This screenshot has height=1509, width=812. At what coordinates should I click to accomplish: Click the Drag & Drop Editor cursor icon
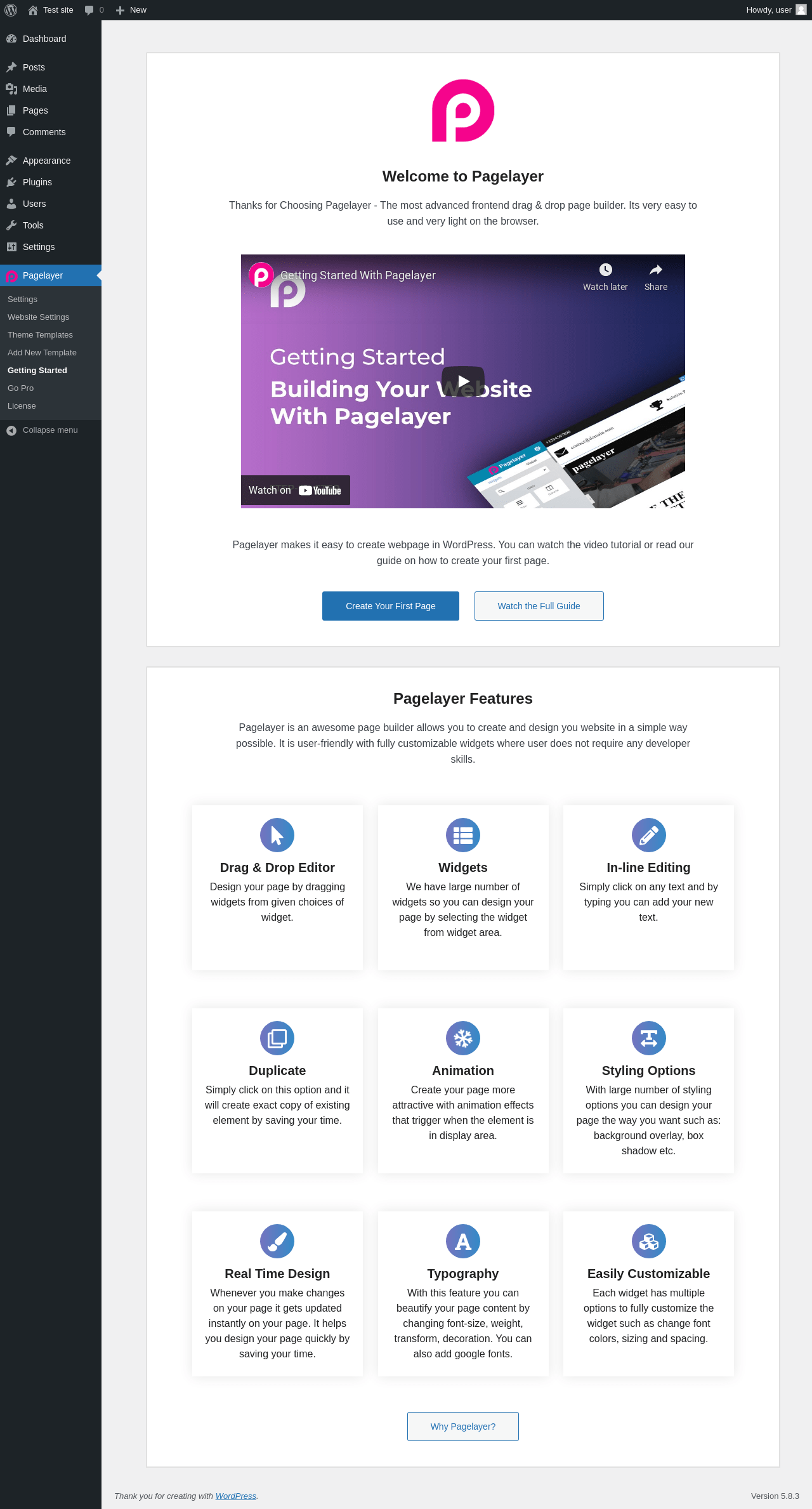click(277, 835)
